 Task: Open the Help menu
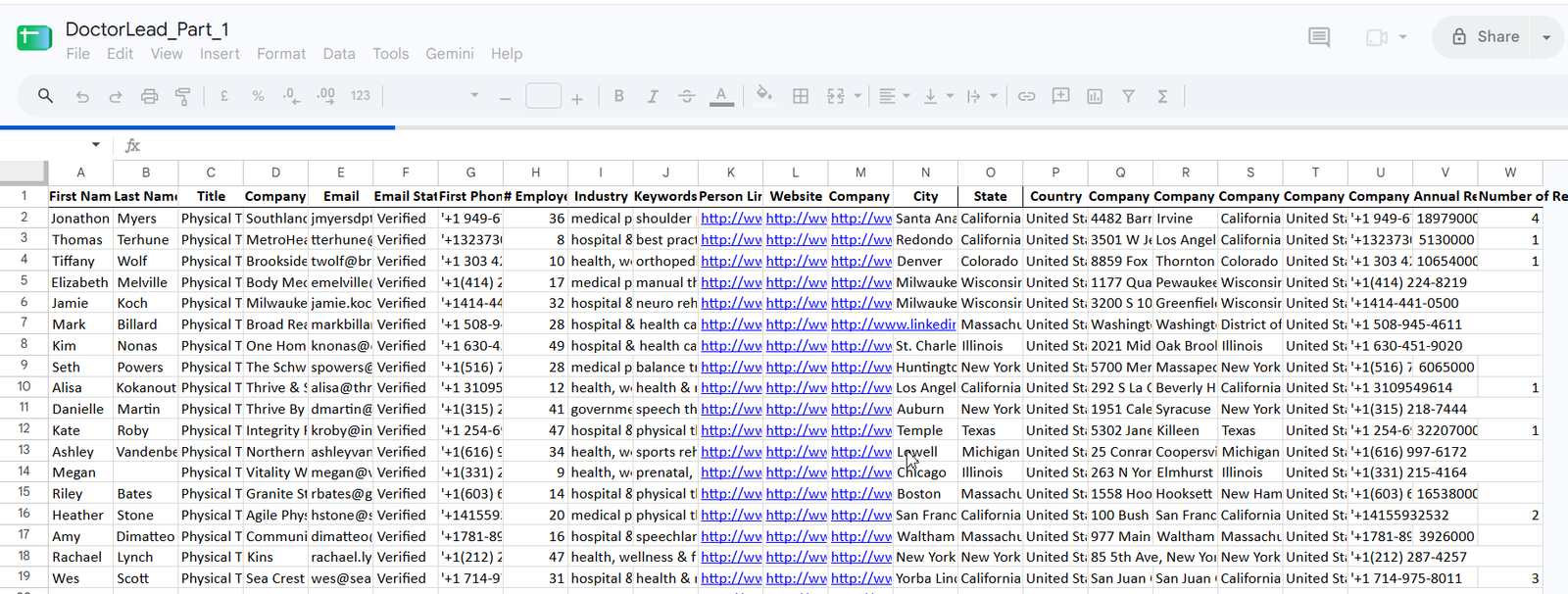pyautogui.click(x=507, y=54)
